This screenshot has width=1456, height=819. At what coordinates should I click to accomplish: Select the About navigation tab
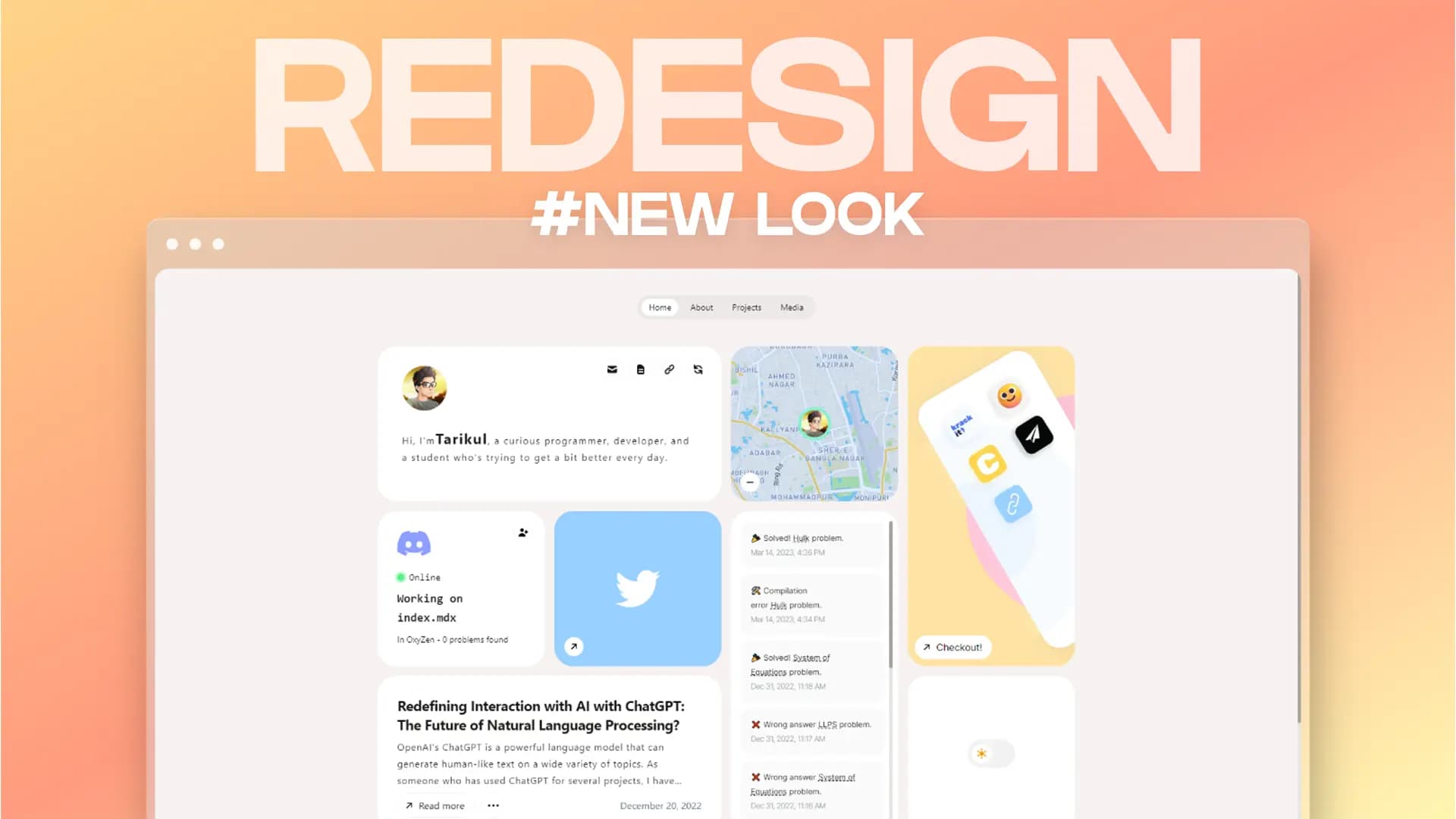(x=701, y=307)
